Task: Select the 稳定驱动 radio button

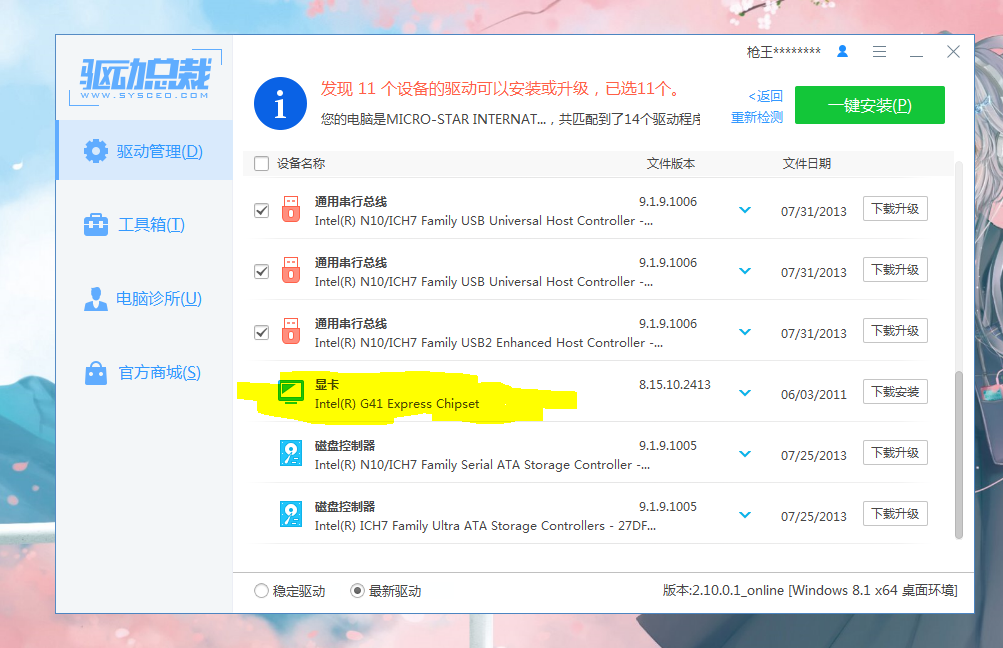Action: pyautogui.click(x=261, y=590)
